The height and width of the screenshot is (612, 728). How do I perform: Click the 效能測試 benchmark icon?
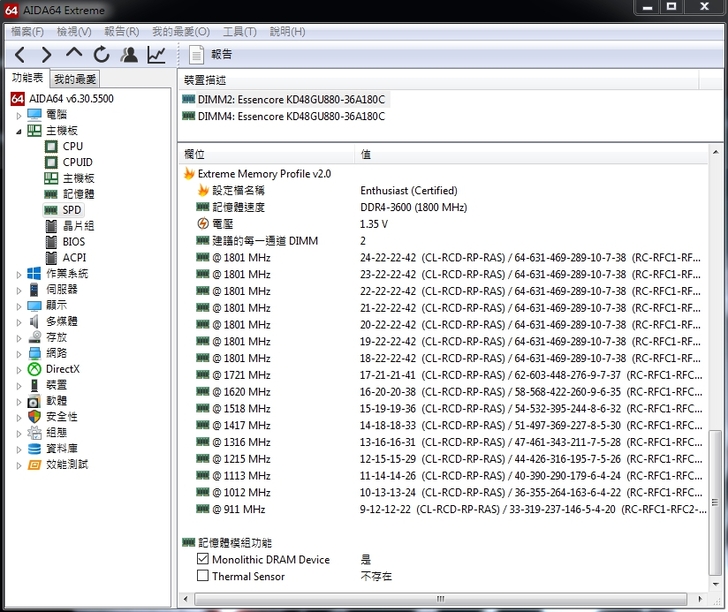click(34, 464)
